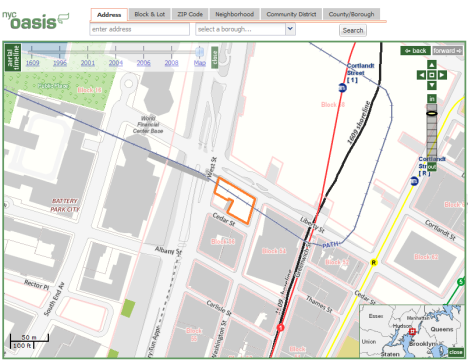Click the red subway badge near Carlisle St

[280, 328]
